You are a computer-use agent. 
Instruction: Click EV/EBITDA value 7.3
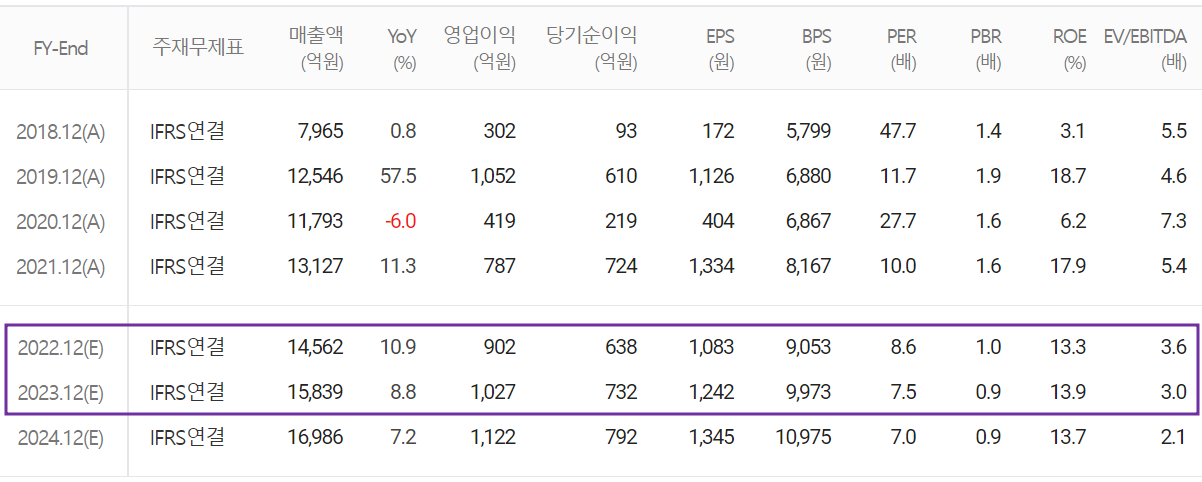[x=1175, y=221]
